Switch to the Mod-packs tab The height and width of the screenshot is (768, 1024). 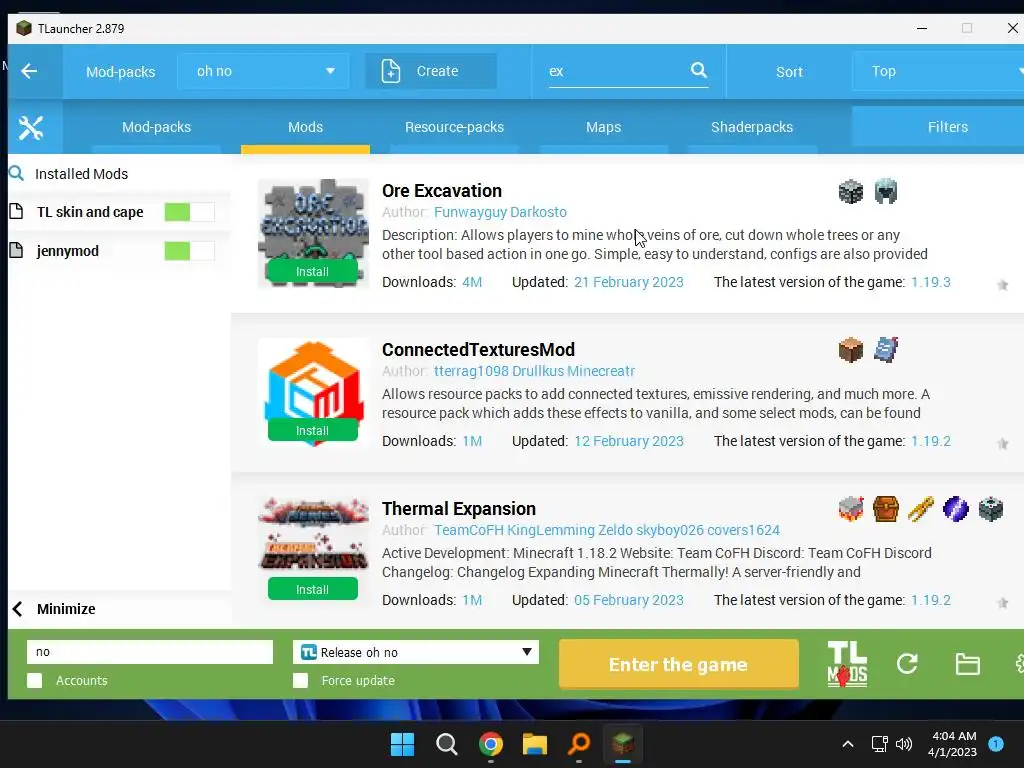pyautogui.click(x=157, y=127)
